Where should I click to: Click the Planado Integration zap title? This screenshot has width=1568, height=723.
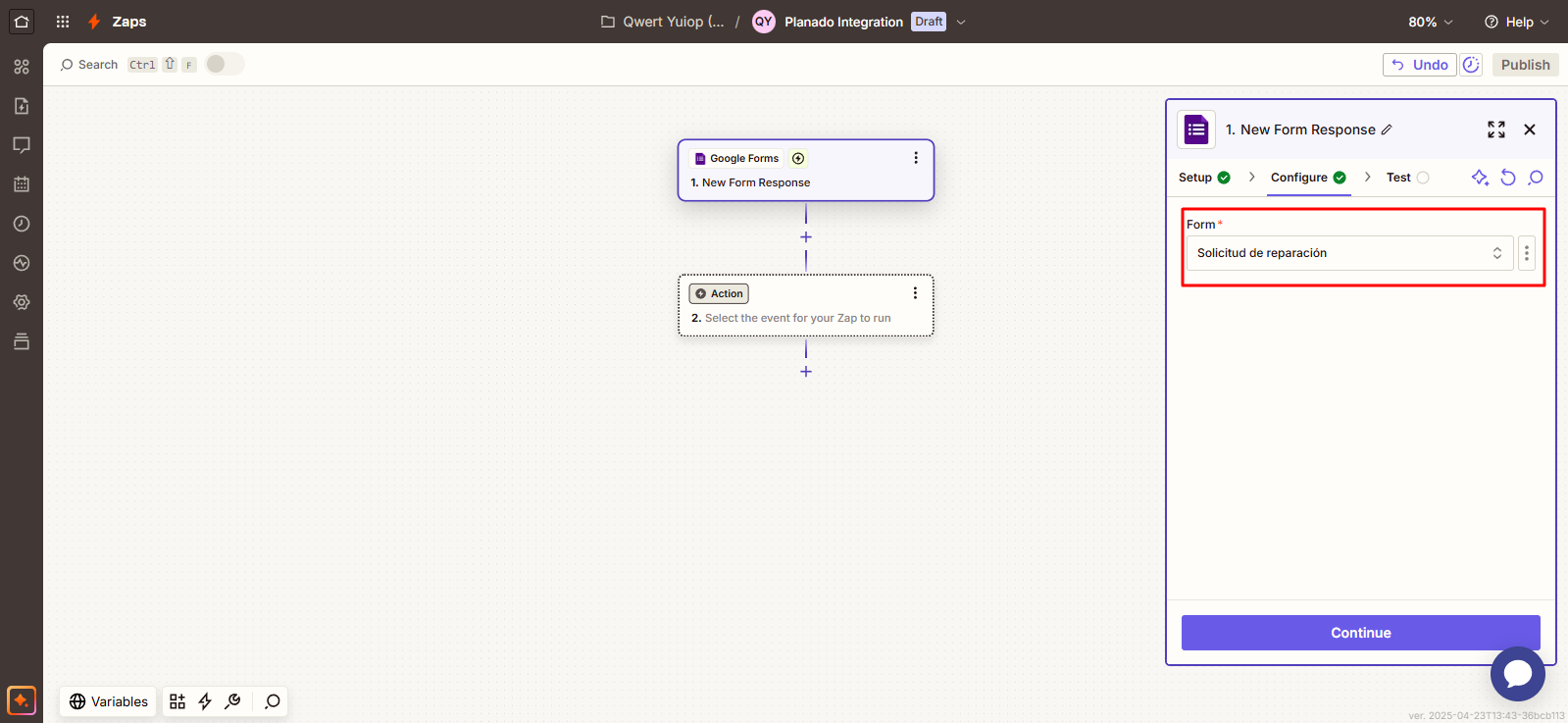843,22
